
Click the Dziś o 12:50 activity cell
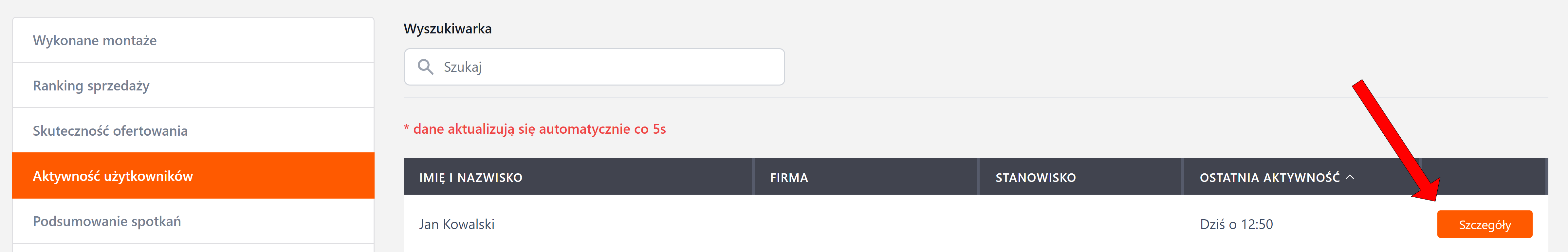click(x=1236, y=224)
